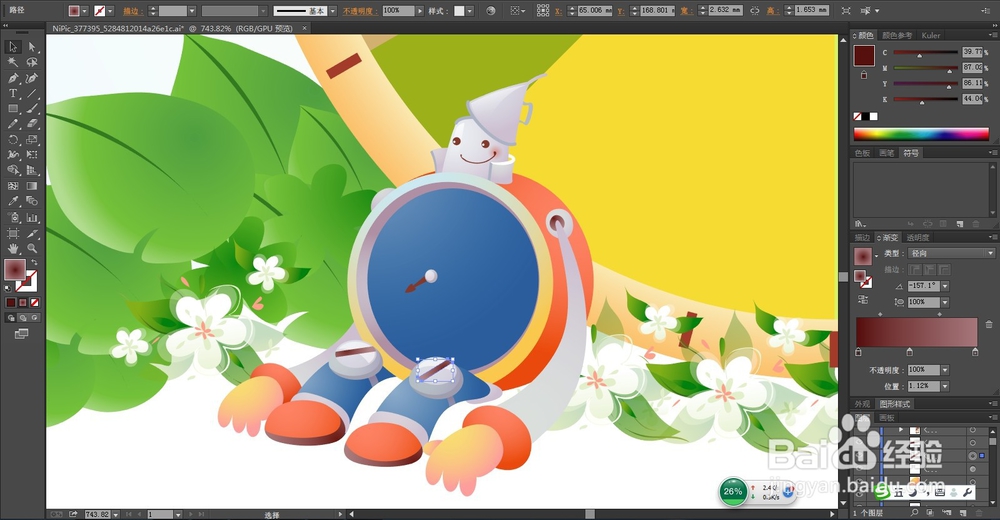Viewport: 1000px width, 520px height.
Task: Select the Pen tool
Action: point(13,78)
